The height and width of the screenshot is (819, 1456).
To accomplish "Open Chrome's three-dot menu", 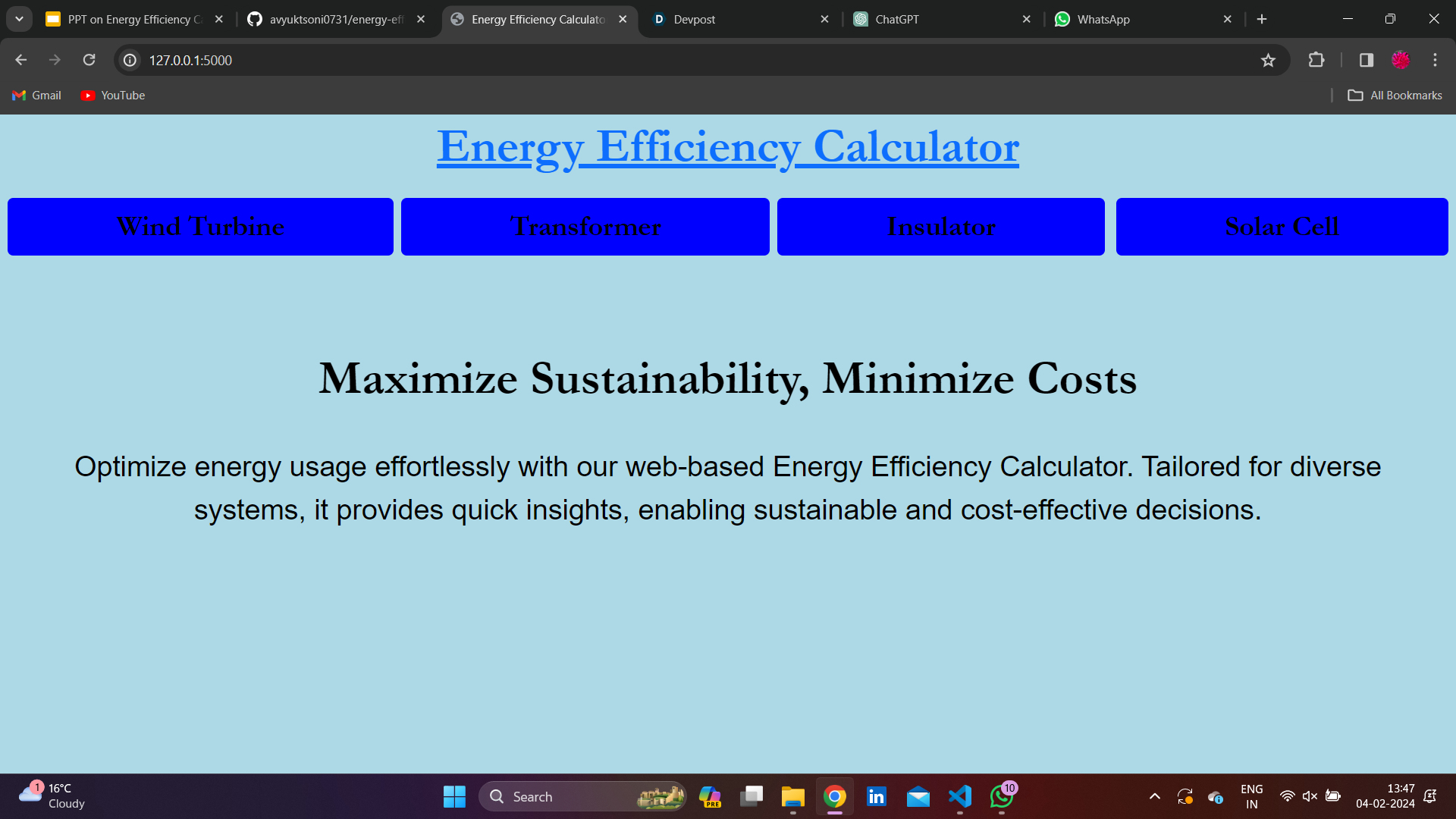I will pyautogui.click(x=1435, y=60).
